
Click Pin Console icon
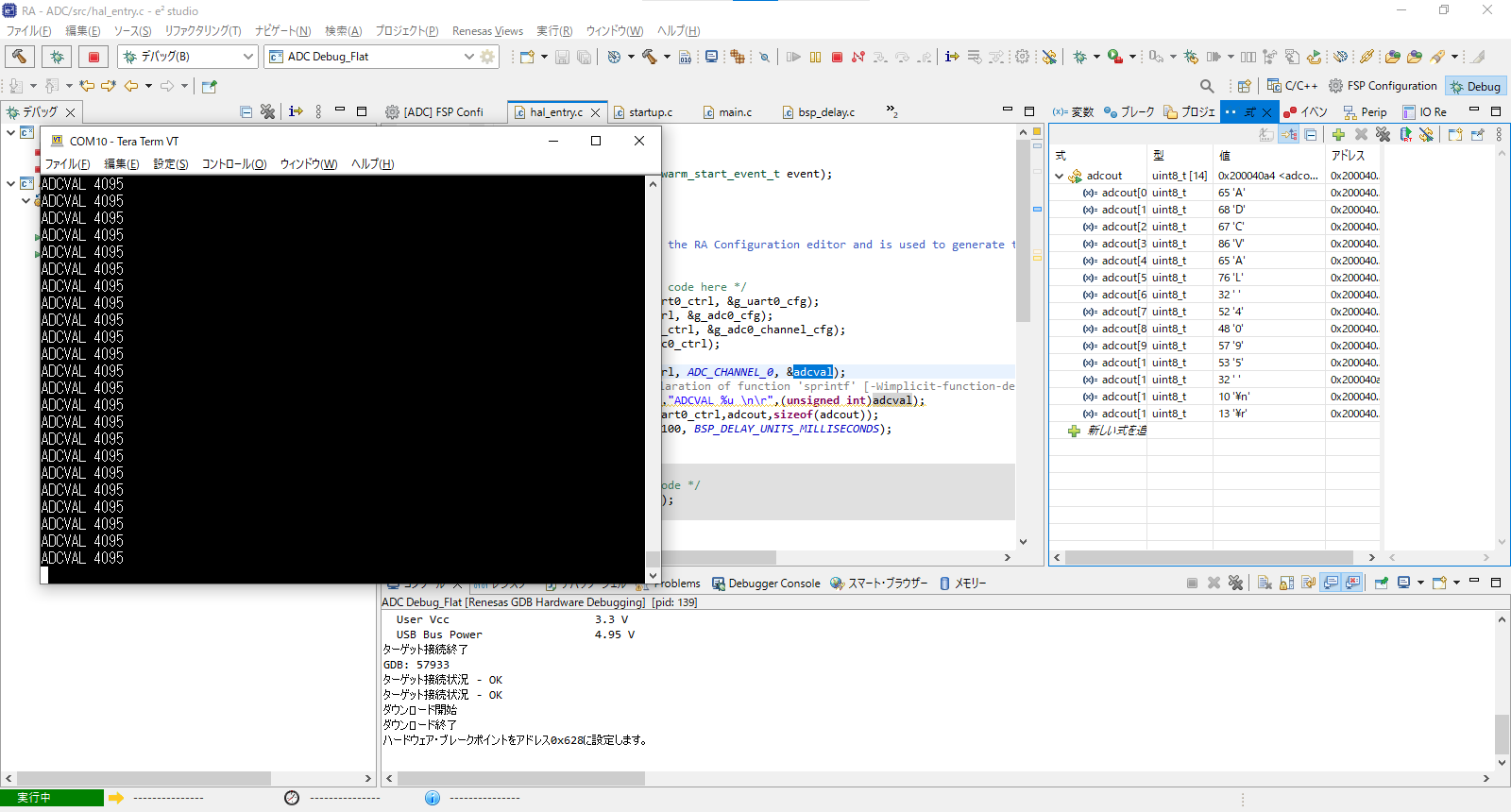point(1381,583)
